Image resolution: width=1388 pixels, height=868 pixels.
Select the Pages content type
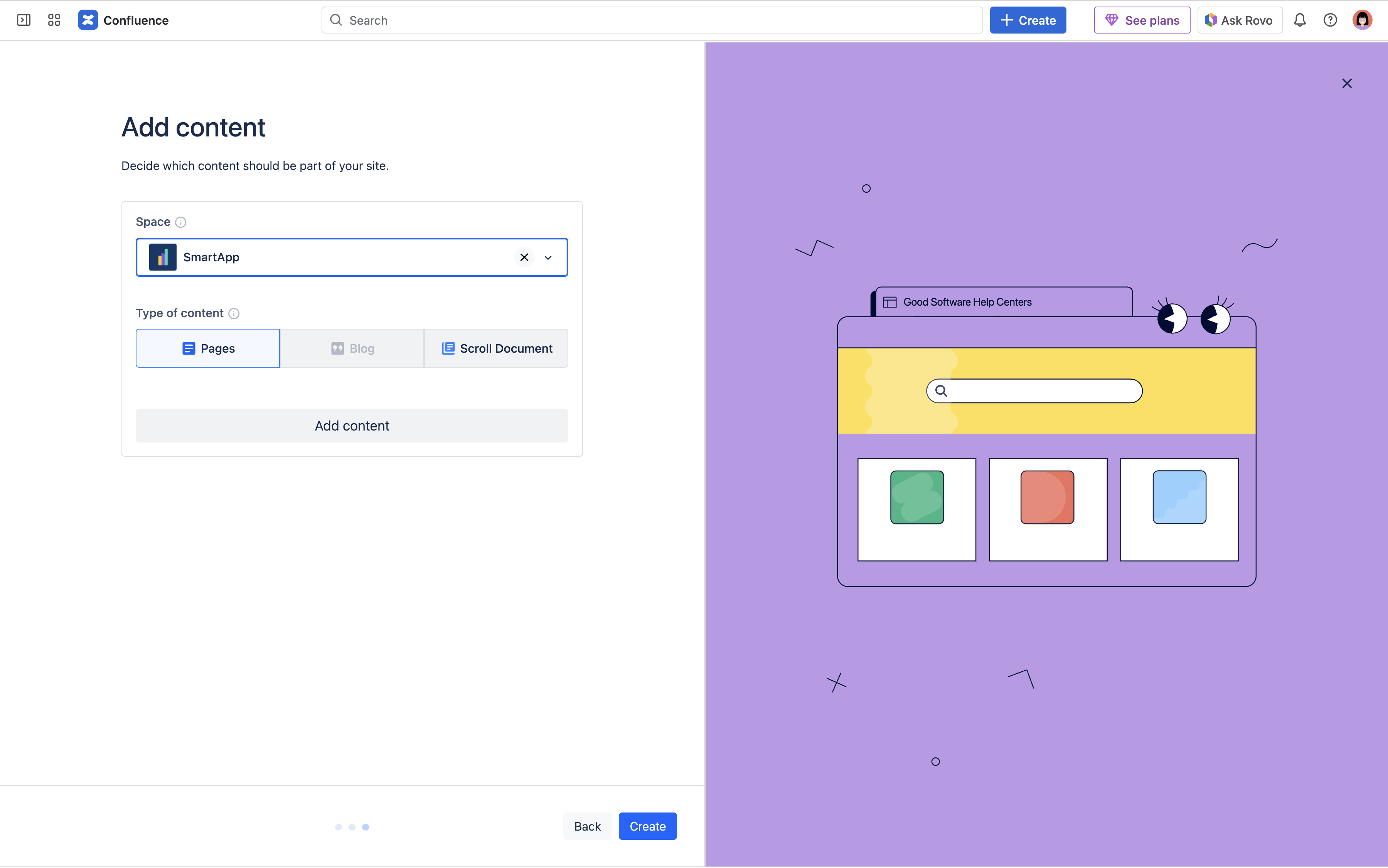click(x=208, y=348)
